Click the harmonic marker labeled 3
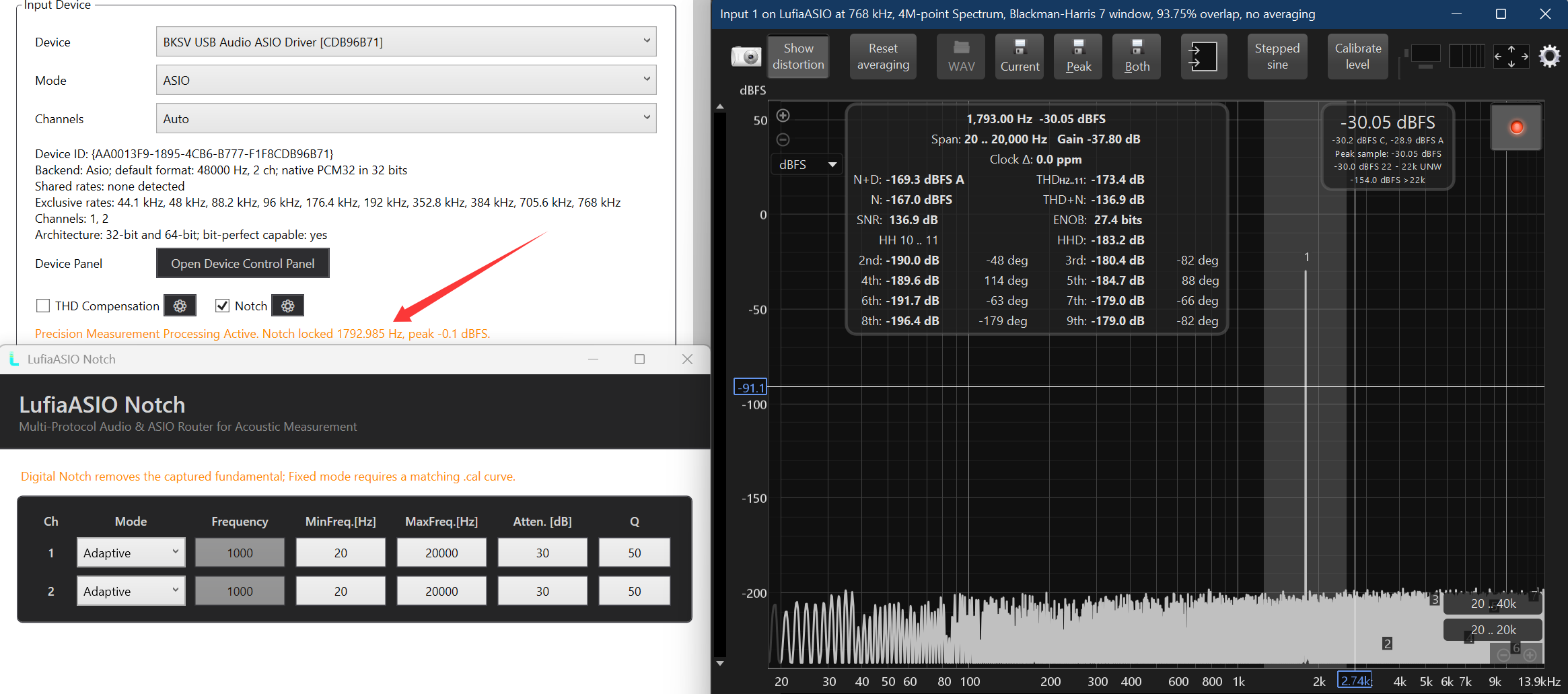This screenshot has width=1568, height=694. [1435, 599]
